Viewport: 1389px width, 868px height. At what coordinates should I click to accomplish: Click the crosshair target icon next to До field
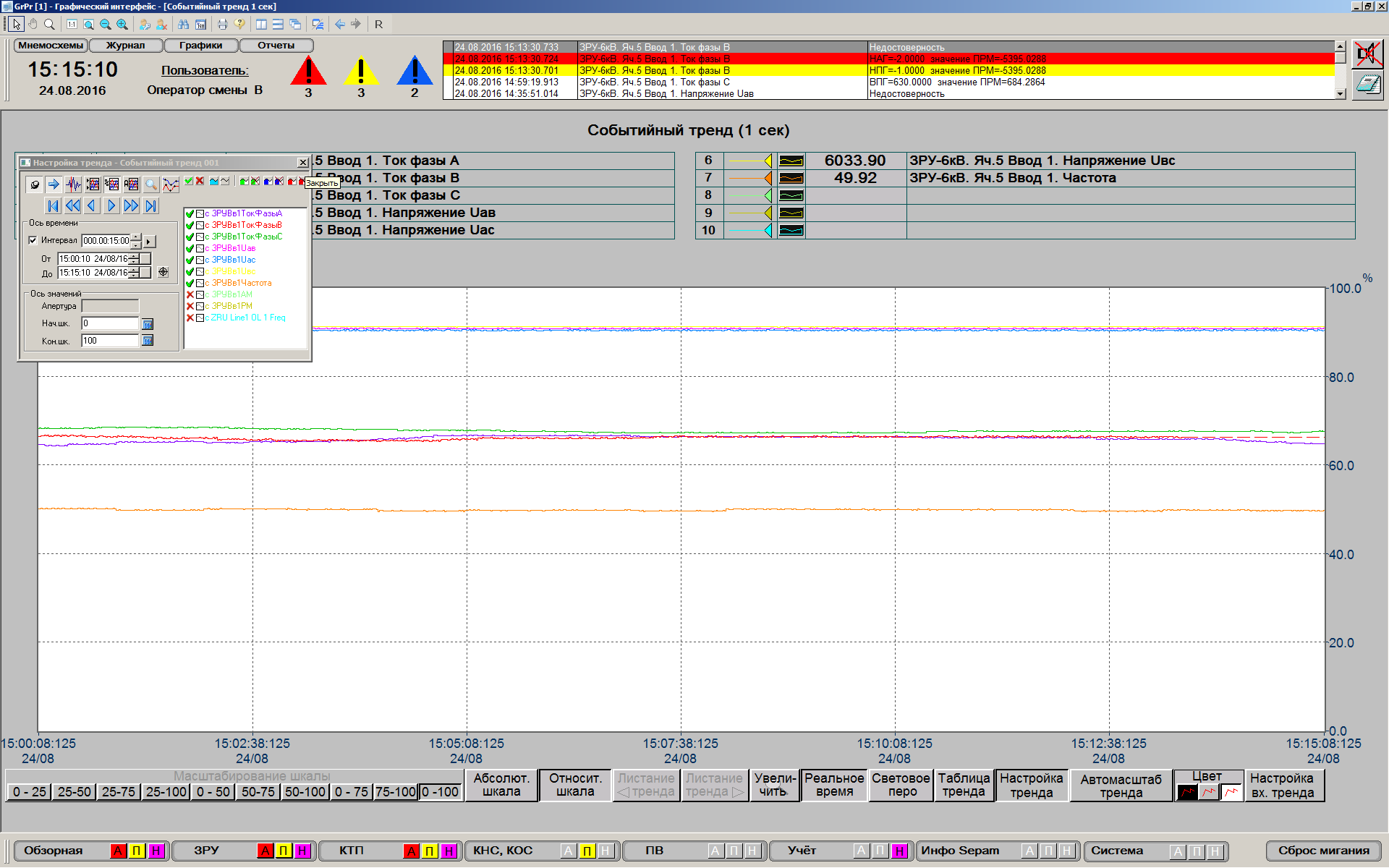pos(163,273)
